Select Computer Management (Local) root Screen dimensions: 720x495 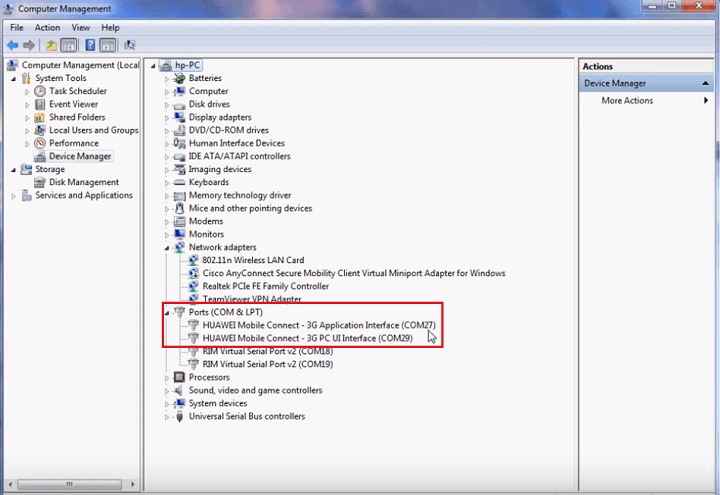click(x=80, y=65)
